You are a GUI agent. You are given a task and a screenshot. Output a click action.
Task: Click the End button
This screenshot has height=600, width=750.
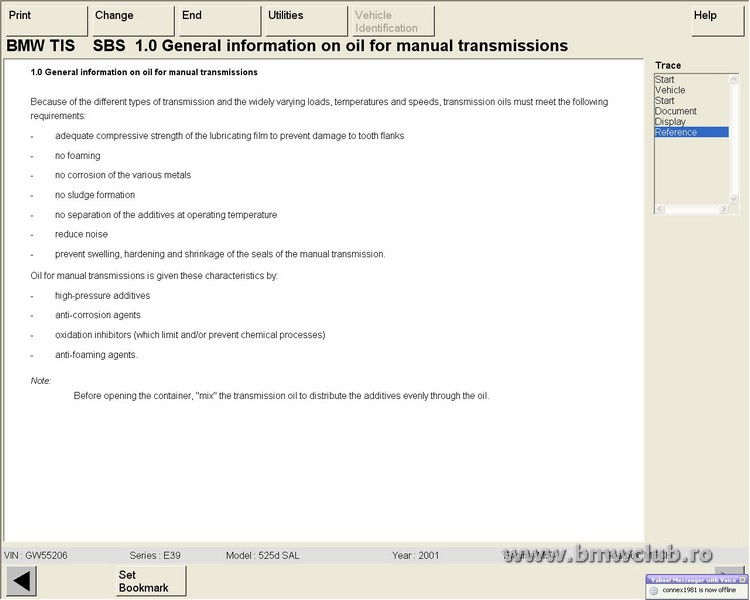[x=220, y=21]
